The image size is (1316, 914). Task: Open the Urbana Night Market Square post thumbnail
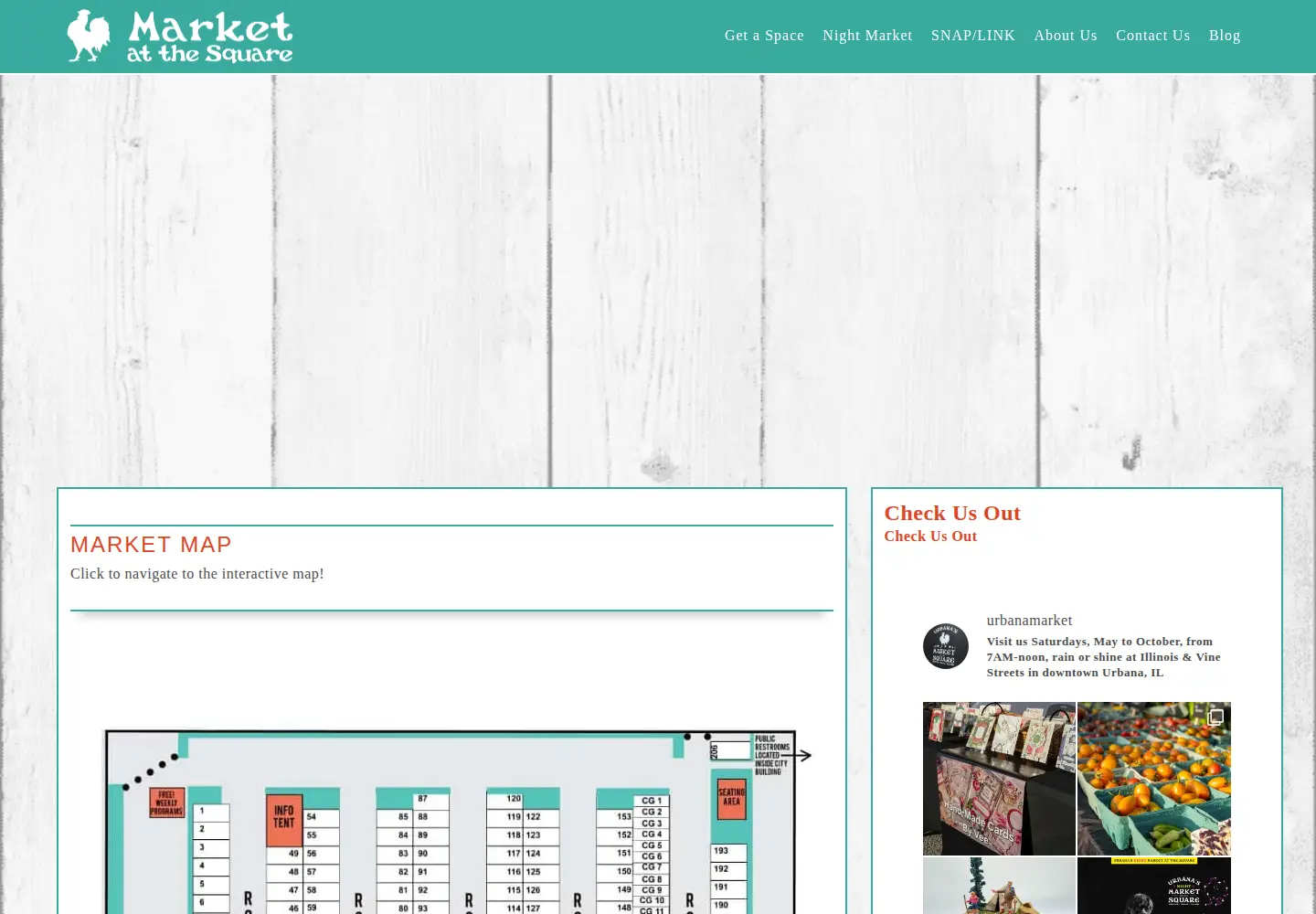[x=1154, y=886]
